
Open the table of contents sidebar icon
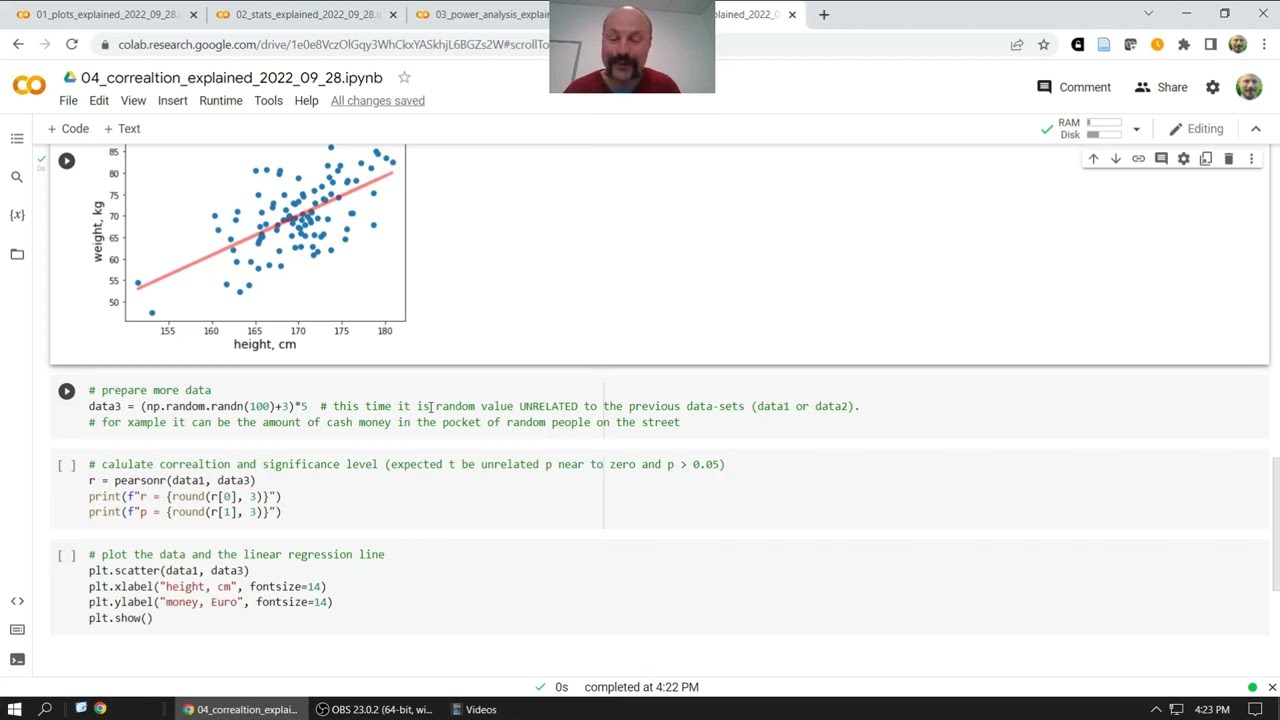17,138
